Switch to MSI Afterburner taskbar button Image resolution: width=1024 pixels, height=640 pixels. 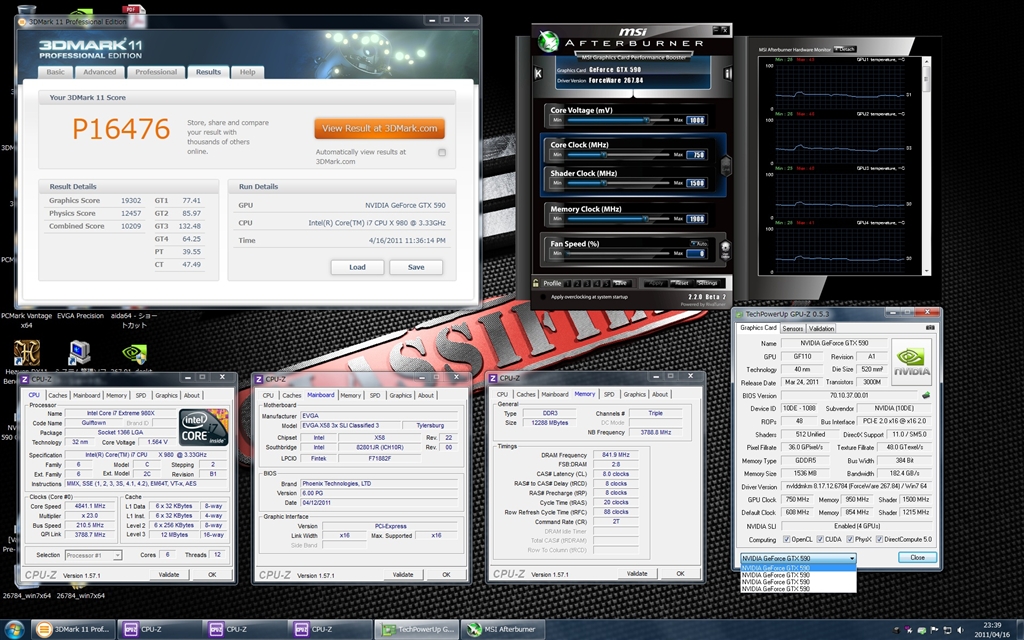coord(504,630)
